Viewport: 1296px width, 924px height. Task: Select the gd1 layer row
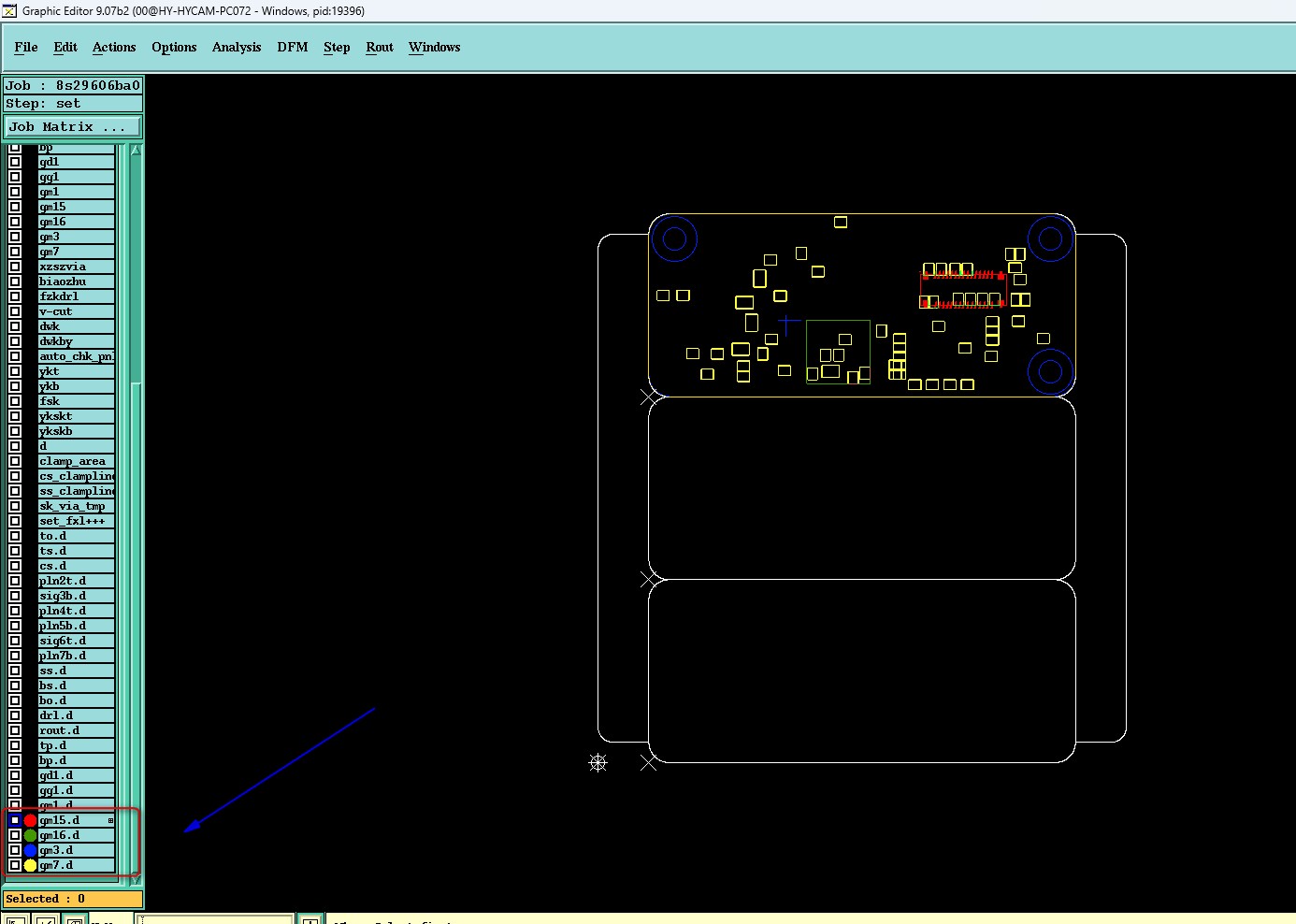[x=76, y=162]
